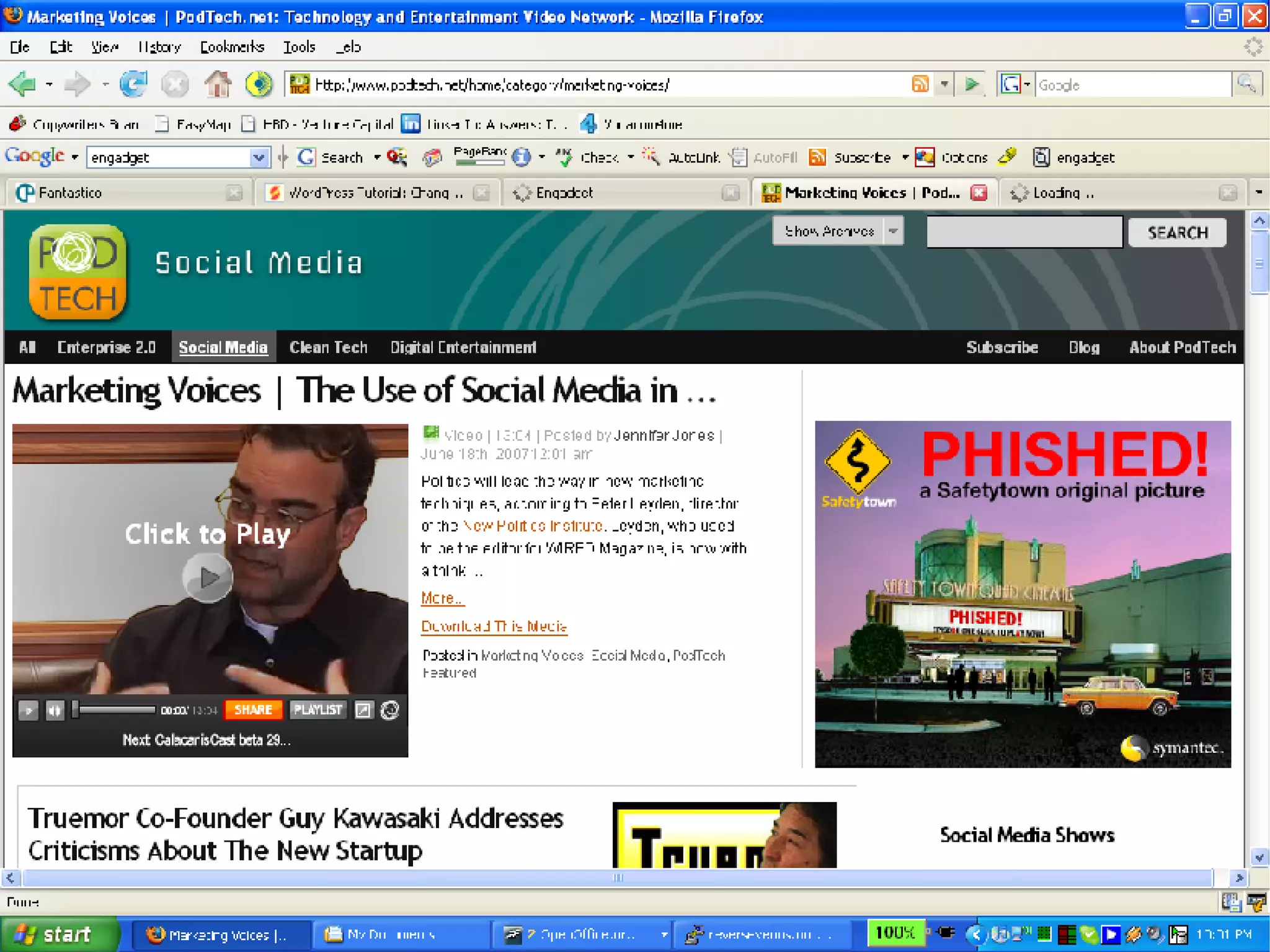Click the green Go arrow beside address bar
Image resolution: width=1270 pixels, height=952 pixels.
click(972, 84)
